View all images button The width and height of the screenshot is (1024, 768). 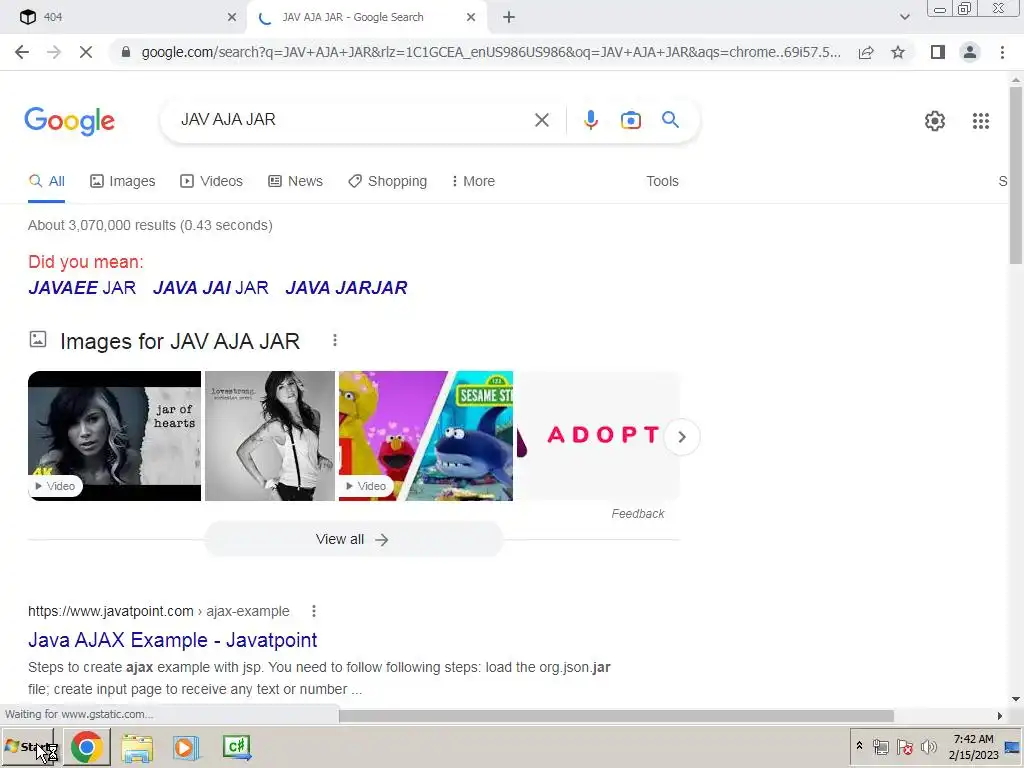(x=353, y=539)
